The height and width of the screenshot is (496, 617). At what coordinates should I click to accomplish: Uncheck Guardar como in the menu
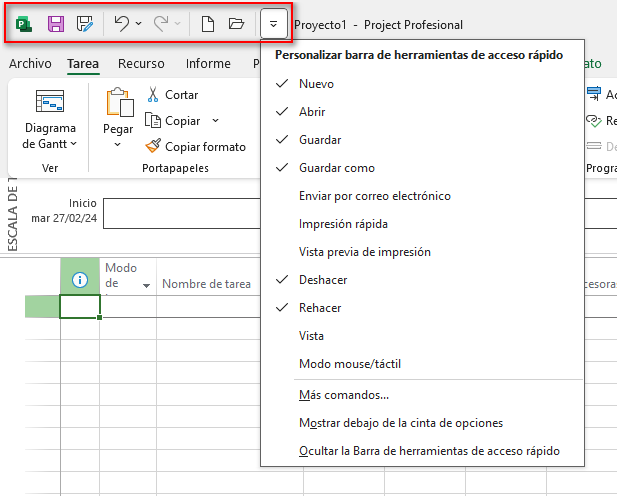point(336,168)
